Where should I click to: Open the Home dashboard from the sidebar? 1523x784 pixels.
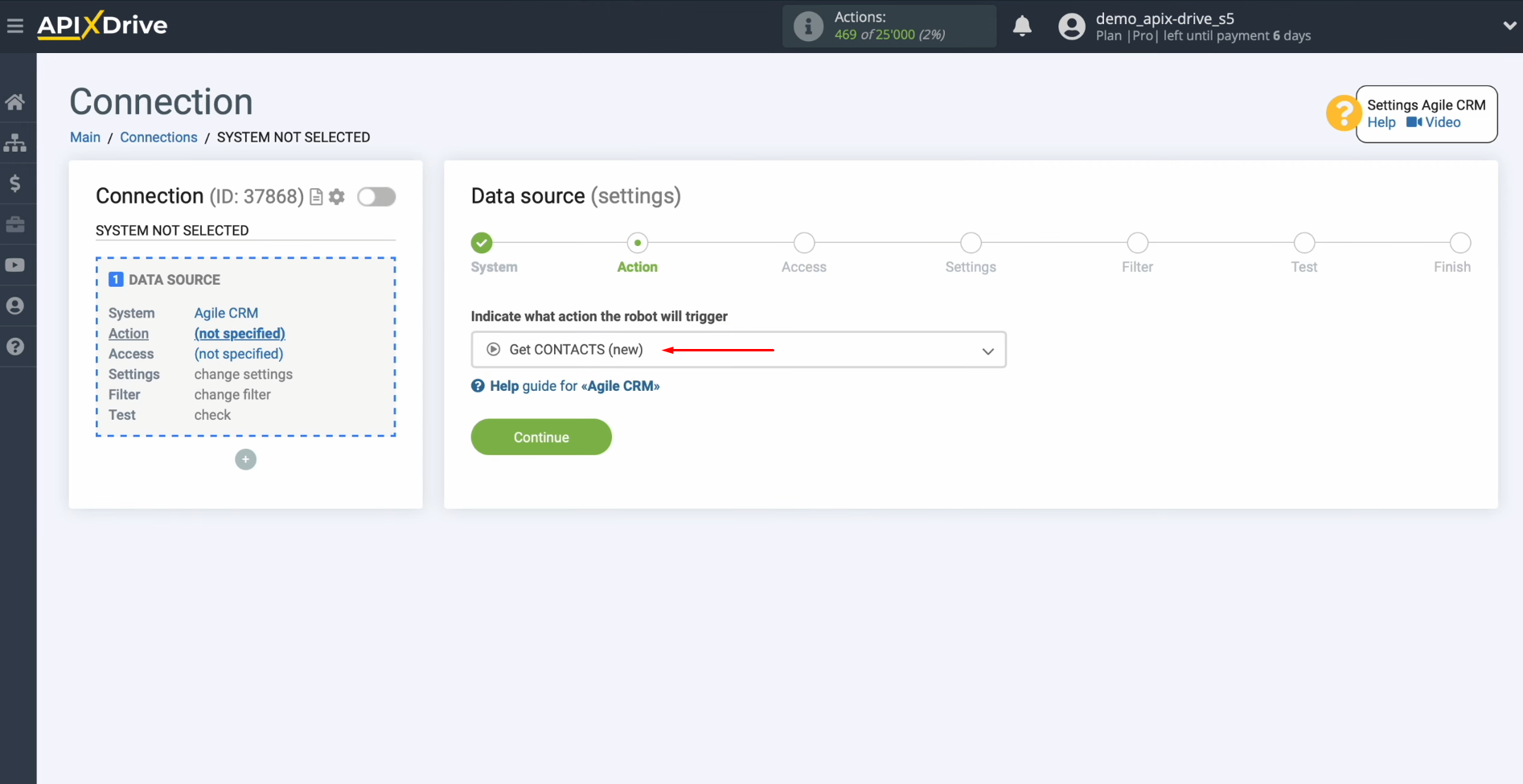coord(16,101)
